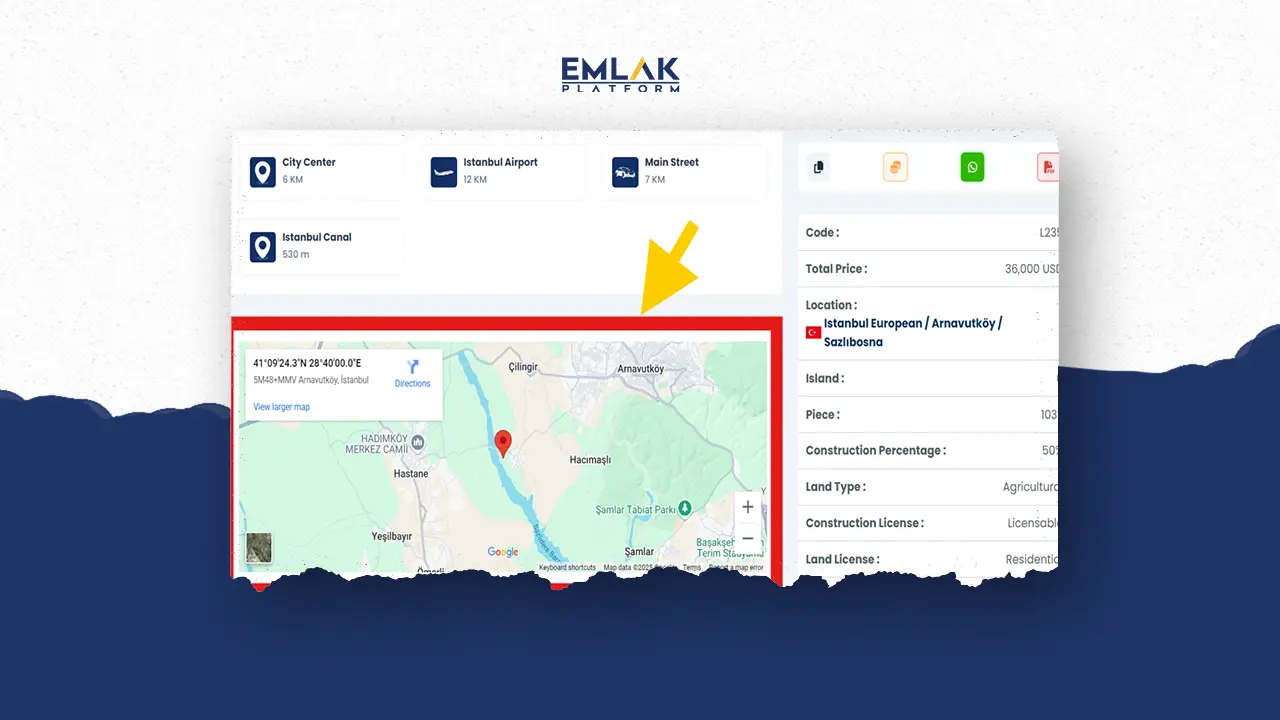Click the Land Type: row label
This screenshot has height=720, width=1280.
point(836,487)
